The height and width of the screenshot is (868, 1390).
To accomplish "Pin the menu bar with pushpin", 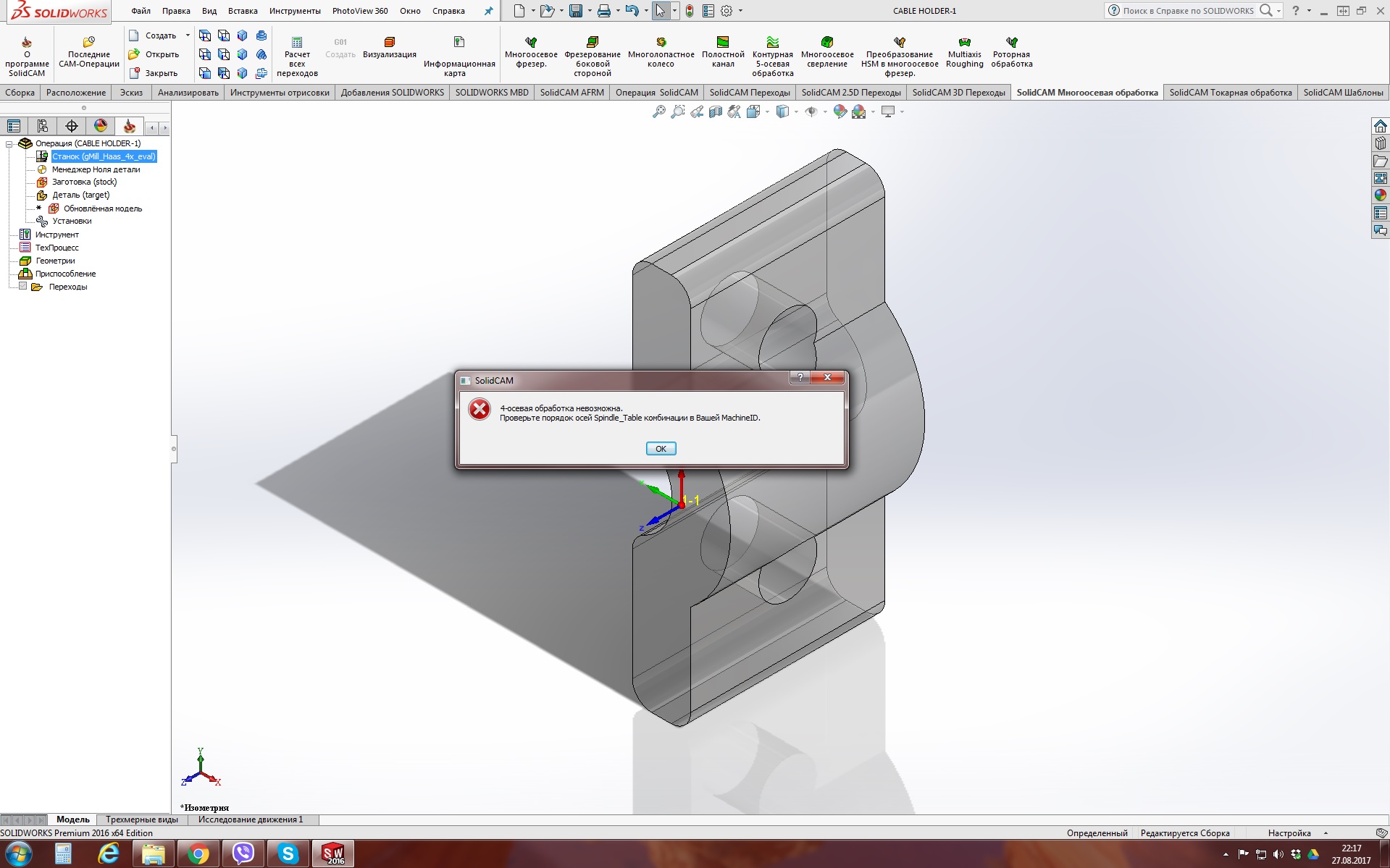I will pos(488,11).
